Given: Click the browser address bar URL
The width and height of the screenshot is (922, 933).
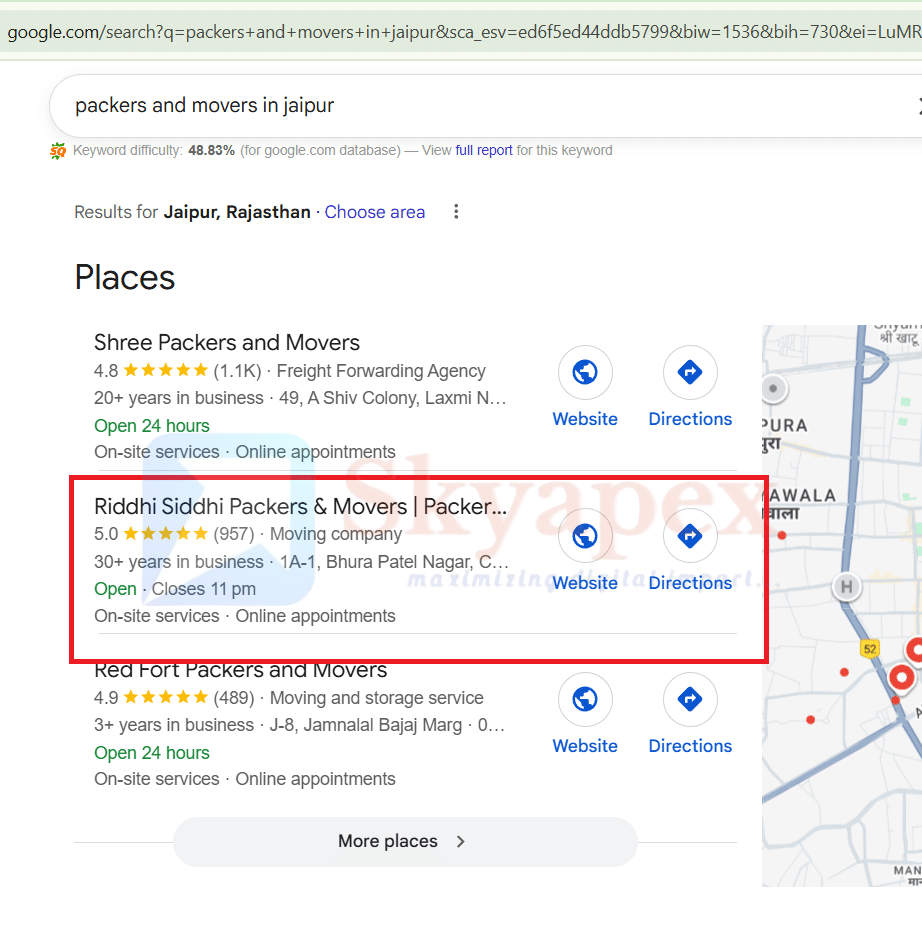Looking at the screenshot, I should click(460, 32).
